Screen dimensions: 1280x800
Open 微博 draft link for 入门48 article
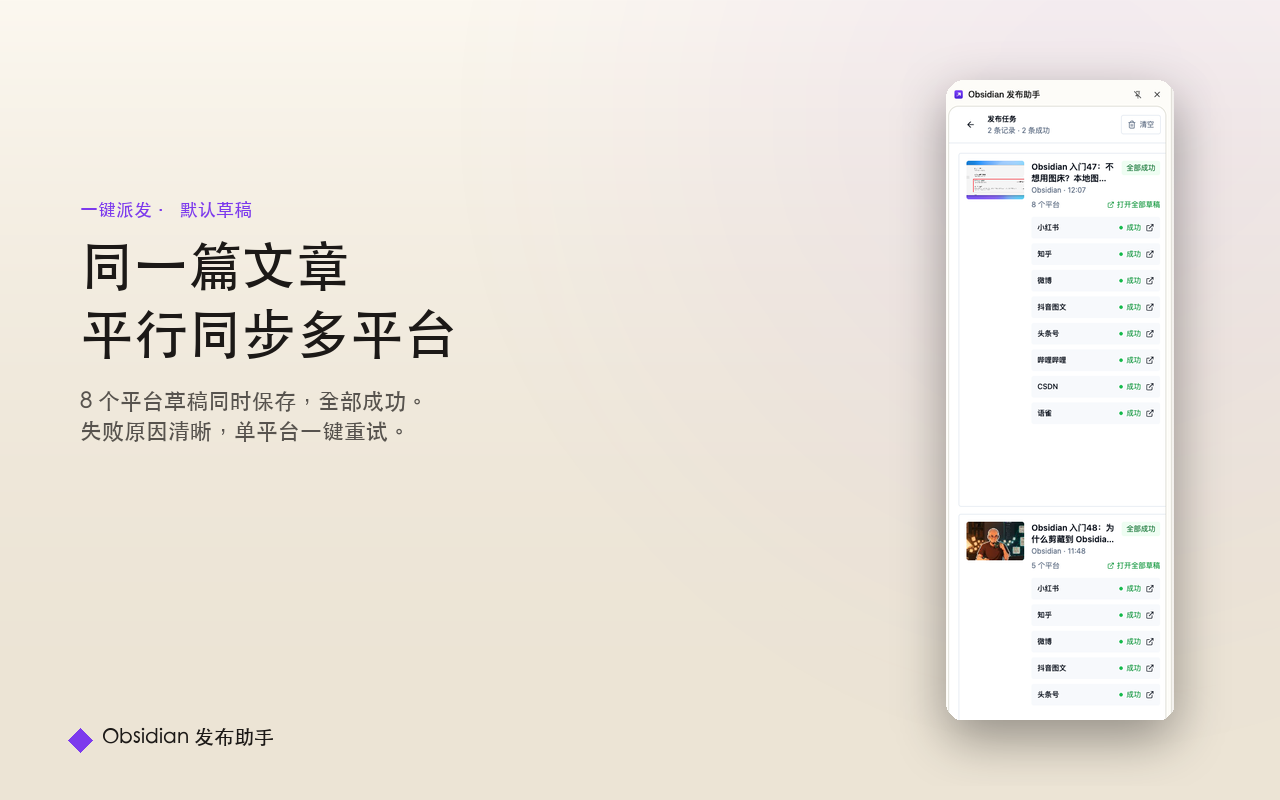[x=1150, y=642]
